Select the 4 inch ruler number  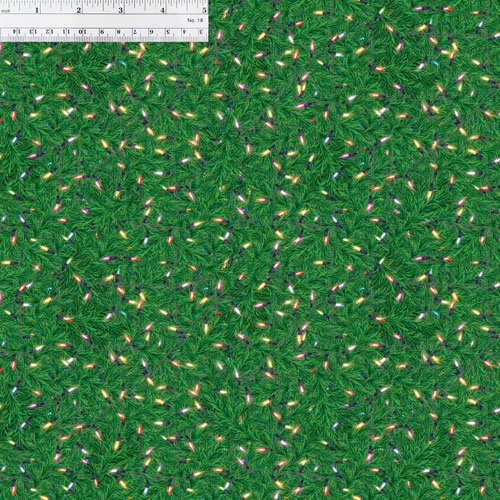(x=162, y=10)
